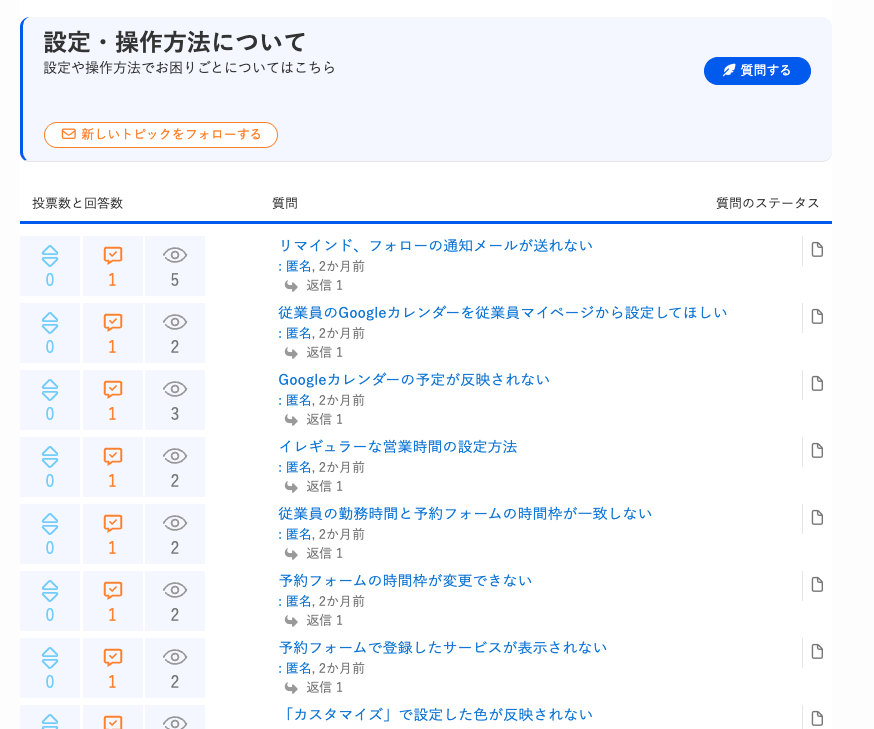Click vote icon for Googleカレンダーの予定 row
The image size is (874, 729).
pos(50,389)
